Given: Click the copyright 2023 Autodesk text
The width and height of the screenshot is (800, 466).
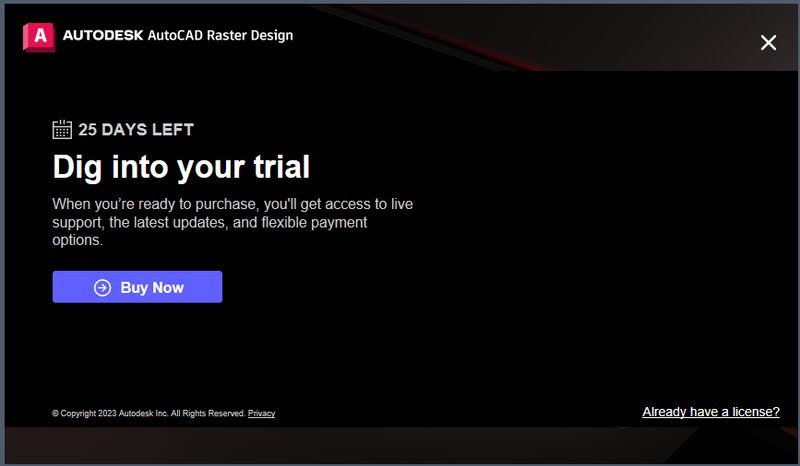Looking at the screenshot, I should pos(149,413).
